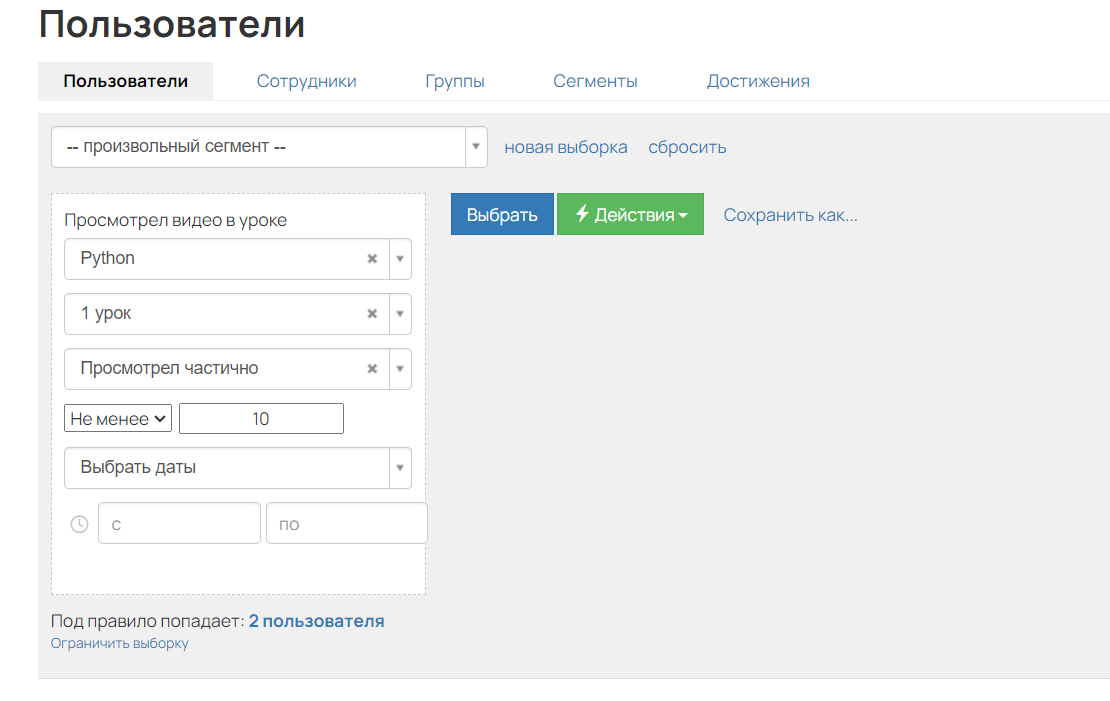Image resolution: width=1110 pixels, height=701 pixels.
Task: Clear the Python filter with its x icon
Action: [x=371, y=258]
